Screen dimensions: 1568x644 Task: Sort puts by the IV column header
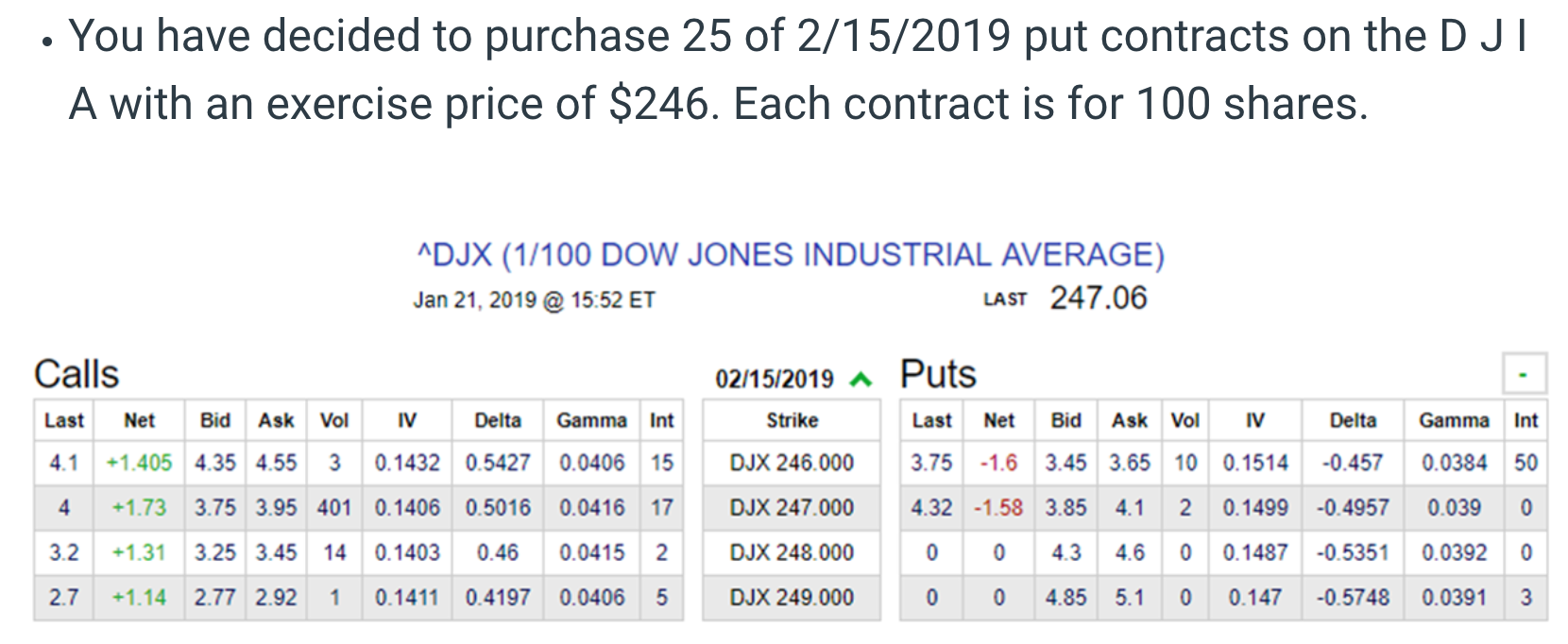coord(1254,420)
